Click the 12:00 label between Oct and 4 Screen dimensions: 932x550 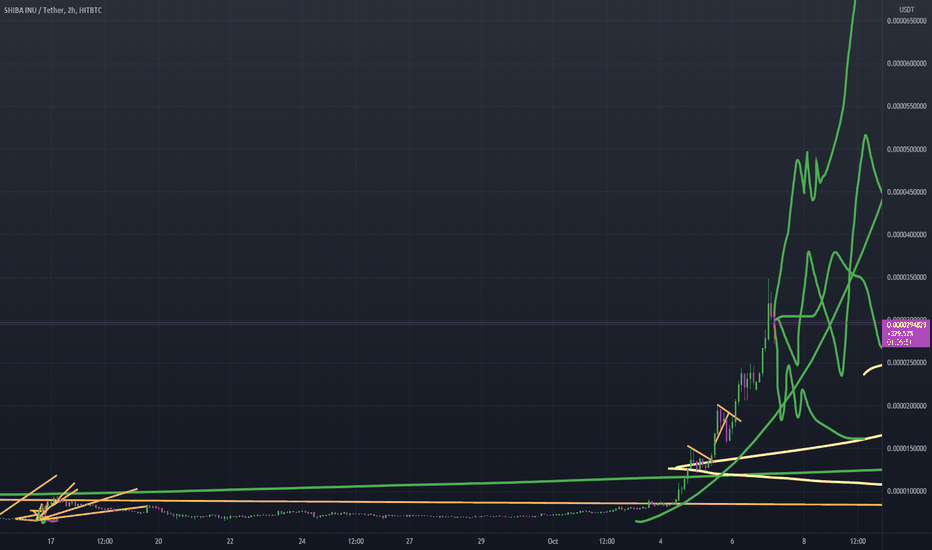click(x=607, y=541)
